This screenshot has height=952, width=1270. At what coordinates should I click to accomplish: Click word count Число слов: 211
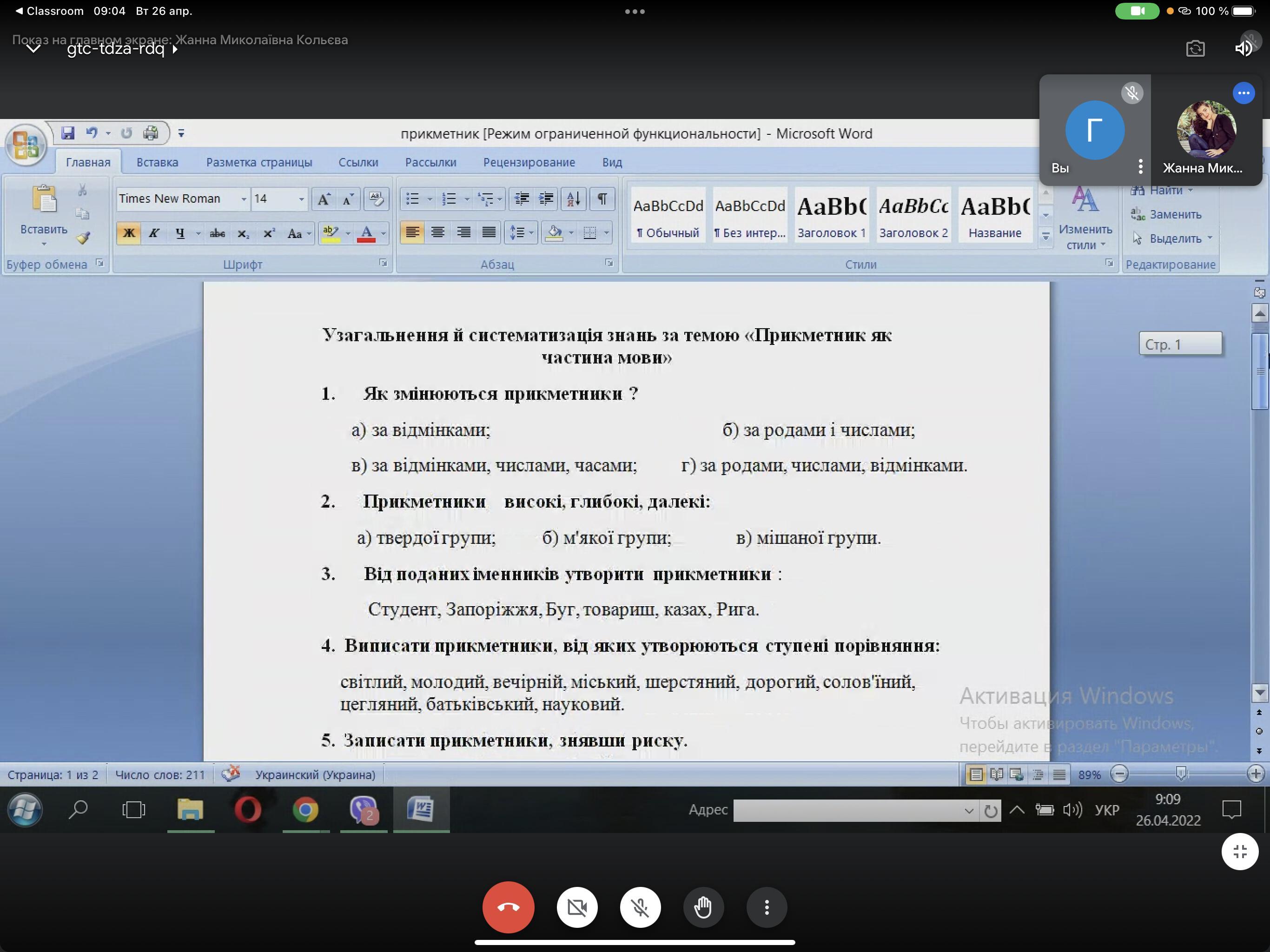pos(159,774)
